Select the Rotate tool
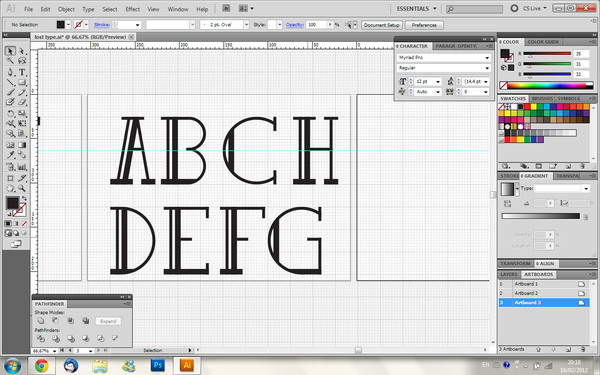This screenshot has height=375, width=600. pos(10,114)
